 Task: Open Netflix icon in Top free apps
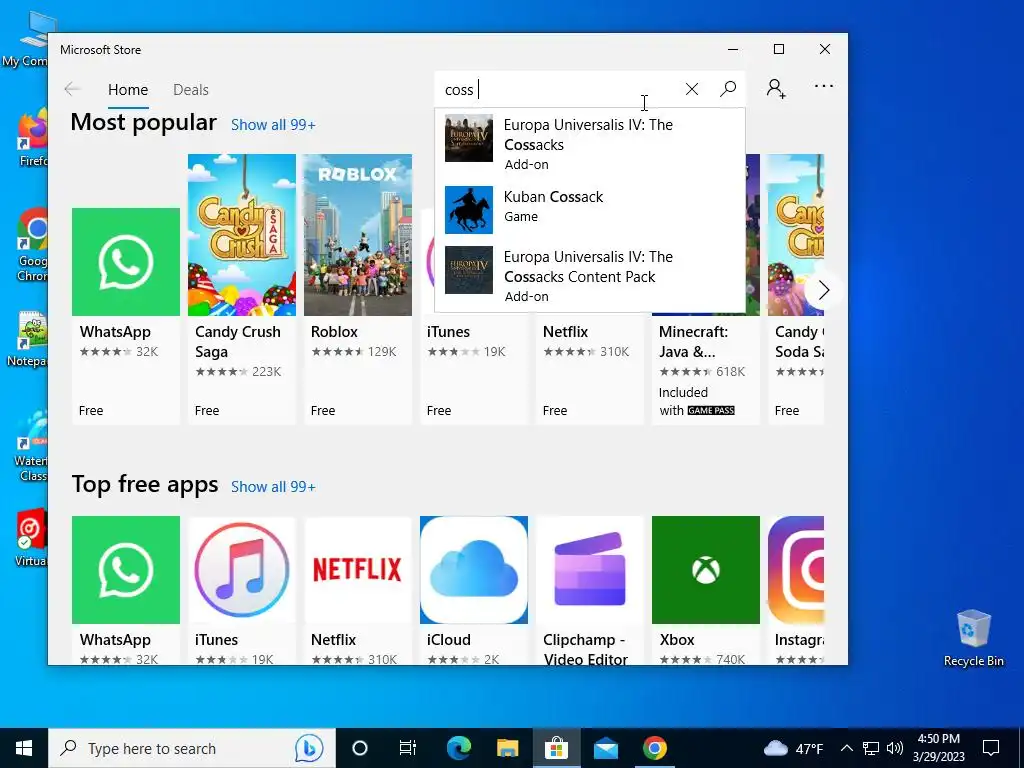tap(358, 569)
